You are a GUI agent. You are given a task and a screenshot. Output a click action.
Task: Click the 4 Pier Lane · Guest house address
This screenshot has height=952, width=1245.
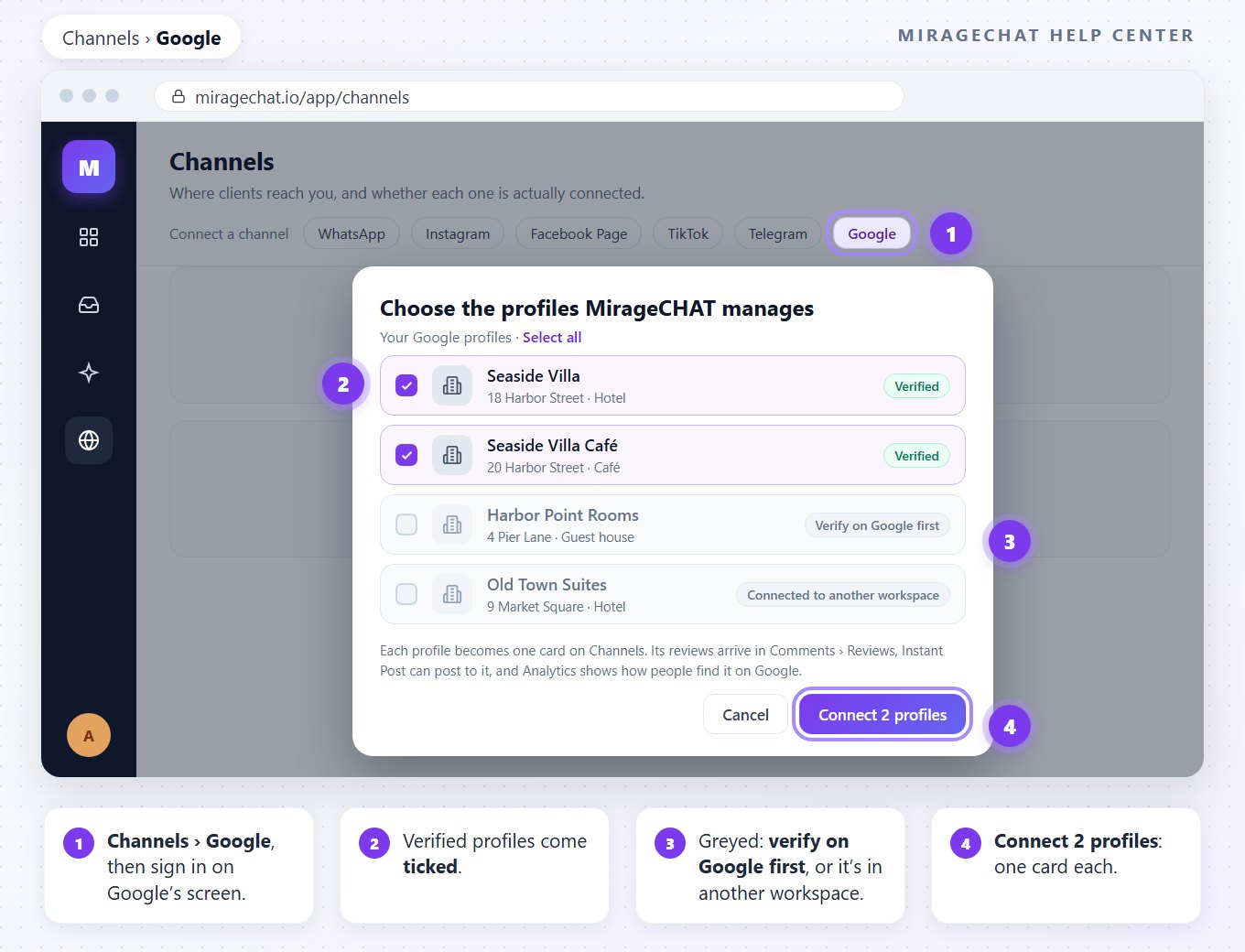(x=560, y=537)
